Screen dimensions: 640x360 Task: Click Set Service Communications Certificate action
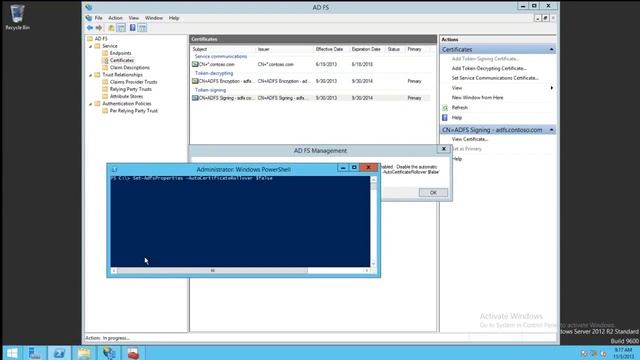(495, 78)
